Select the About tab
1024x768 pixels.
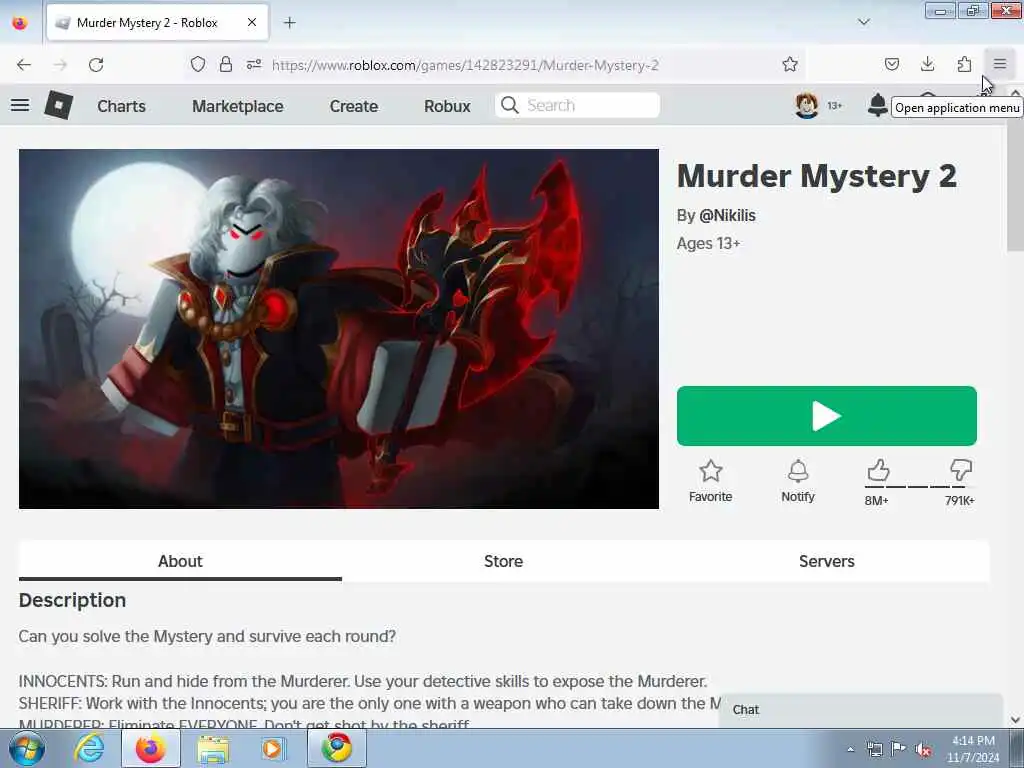[x=180, y=561]
